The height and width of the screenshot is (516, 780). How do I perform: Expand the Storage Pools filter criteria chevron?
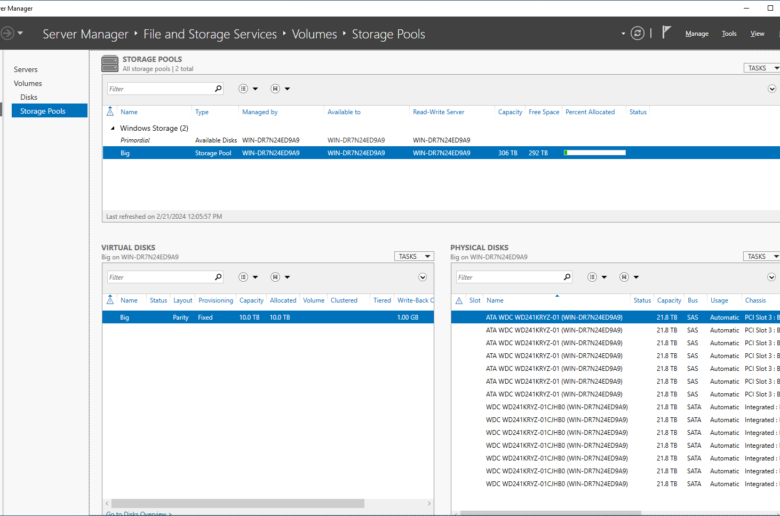(772, 89)
